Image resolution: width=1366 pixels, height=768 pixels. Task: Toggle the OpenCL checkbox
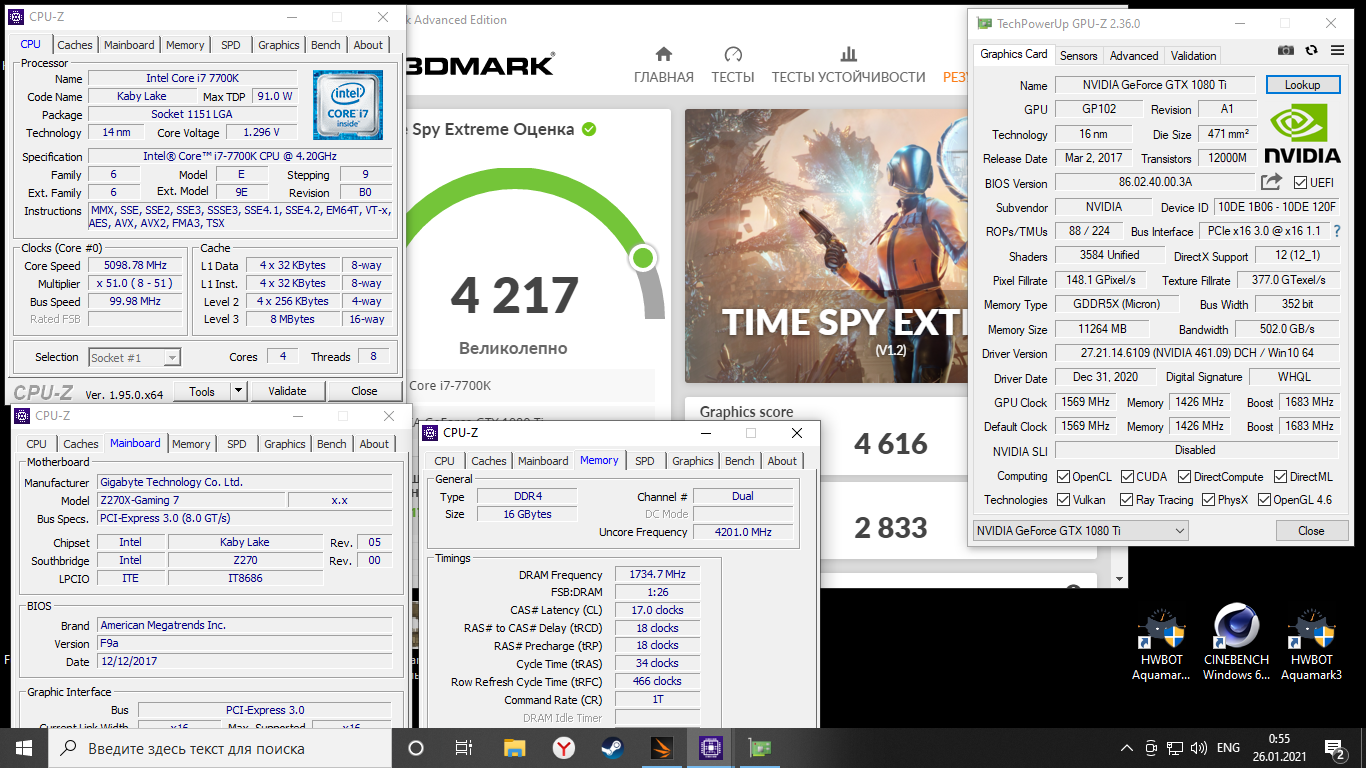1065,477
